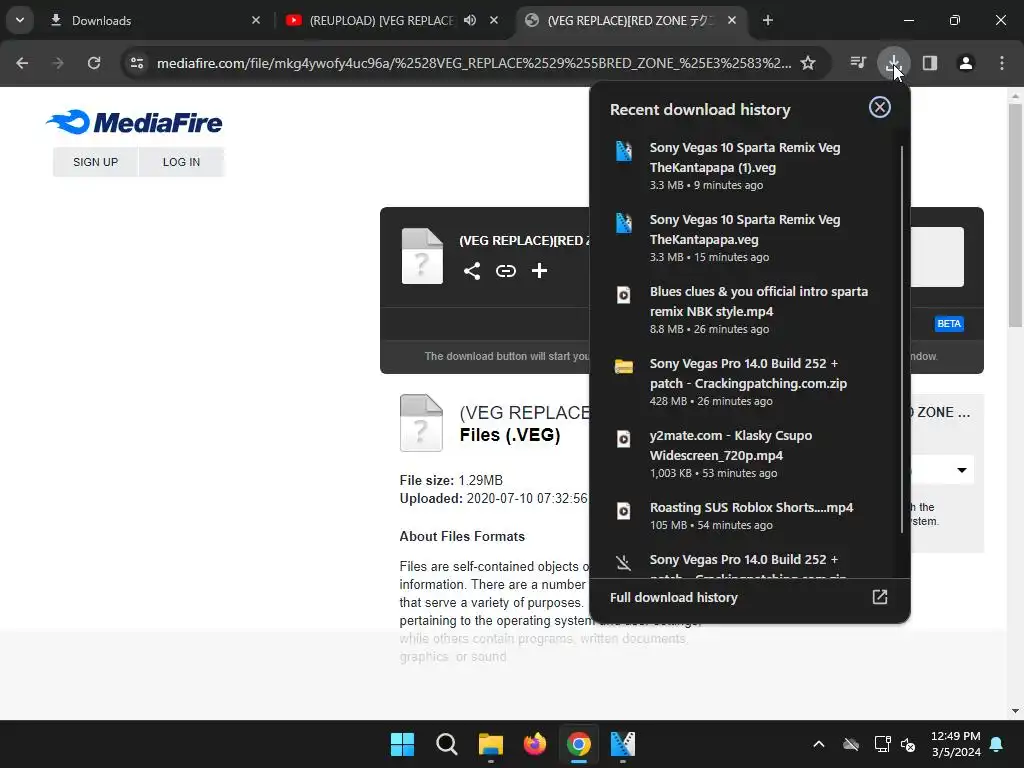Expand the dropdown arrow in the right sidebar
The image size is (1024, 768).
[961, 470]
